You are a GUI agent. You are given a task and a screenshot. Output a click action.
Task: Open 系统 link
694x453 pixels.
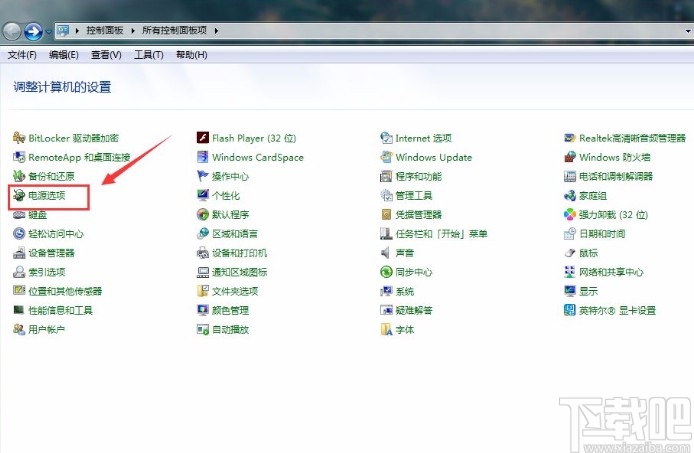coord(405,291)
